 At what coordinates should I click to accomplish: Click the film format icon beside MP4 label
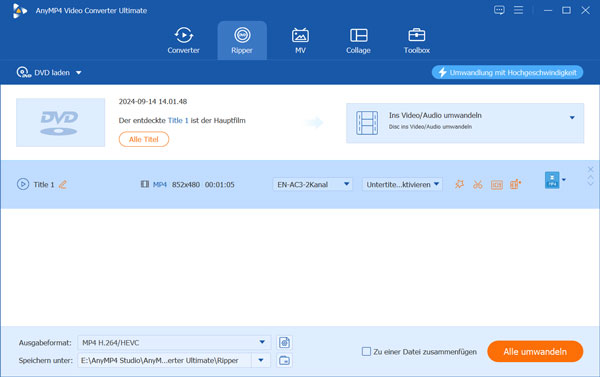tap(145, 184)
